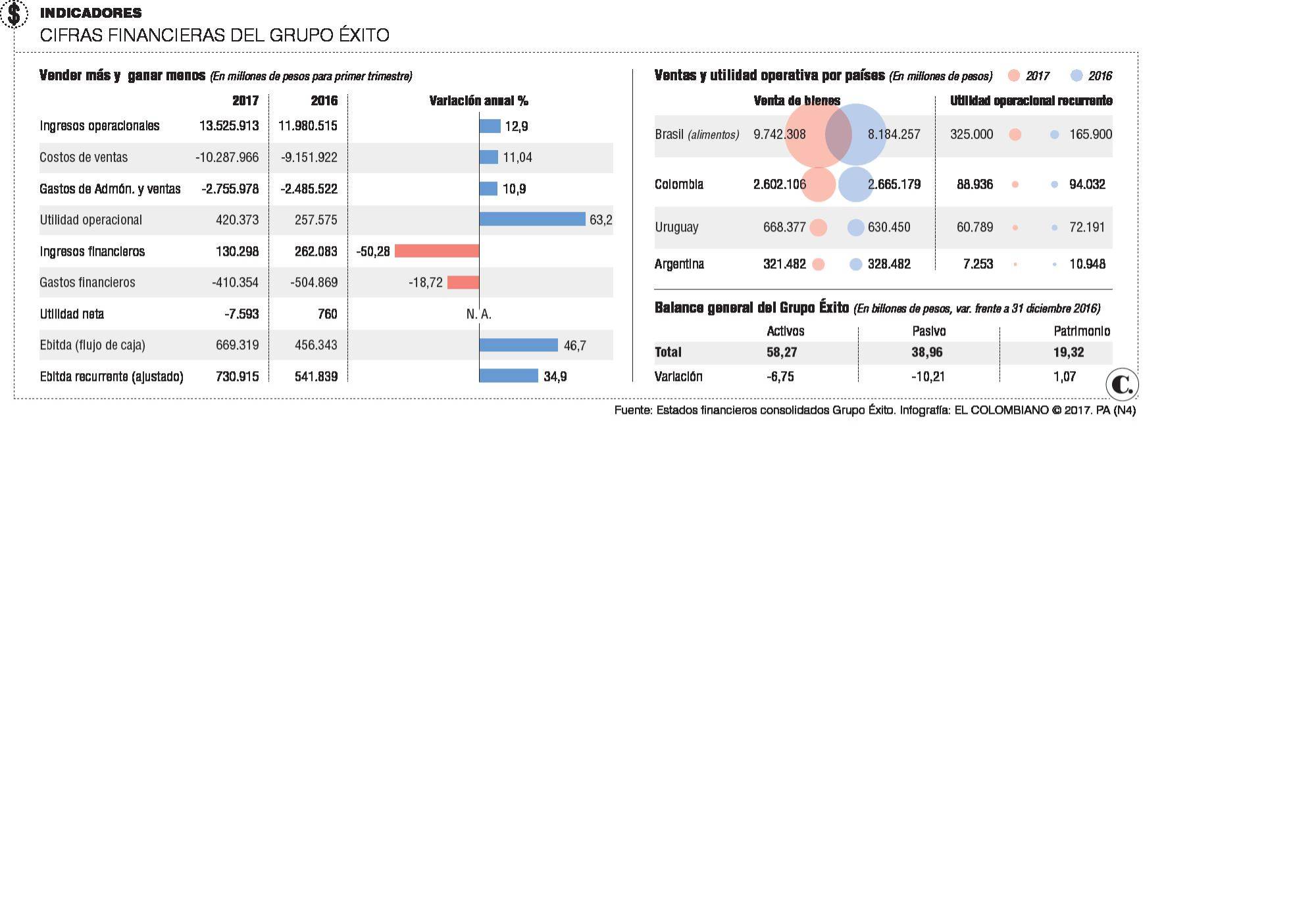Click the Variación value -10,21
Image resolution: width=1316 pixels, height=900 pixels.
[x=928, y=376]
